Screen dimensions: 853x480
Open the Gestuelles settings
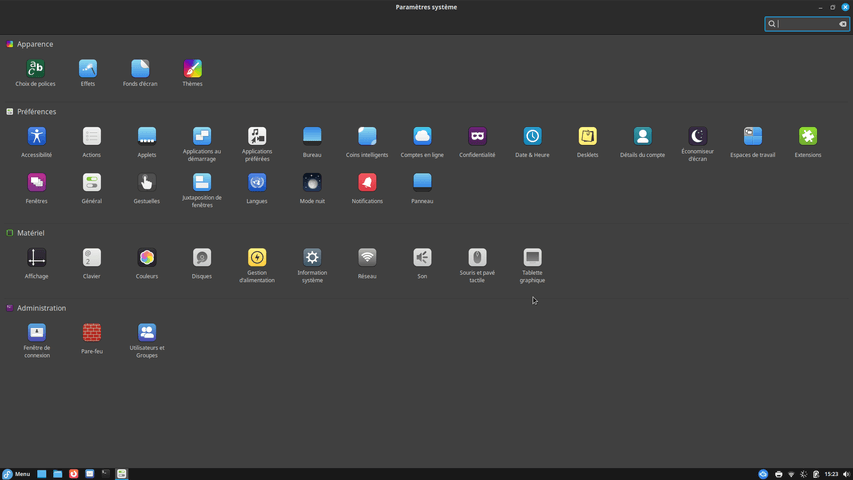[147, 189]
